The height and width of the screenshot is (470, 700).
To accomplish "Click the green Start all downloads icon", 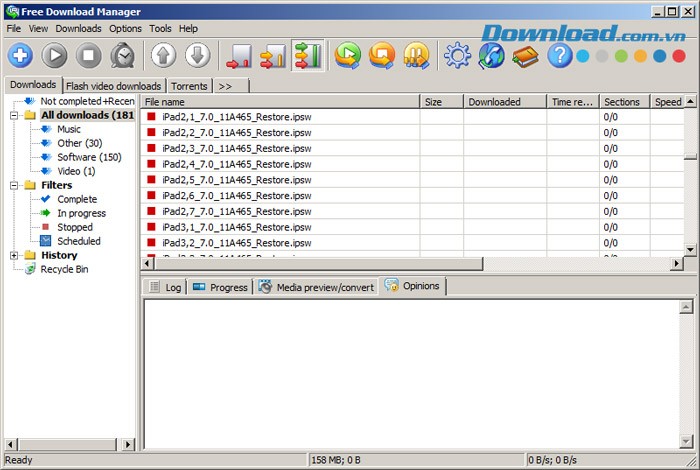I will click(348, 56).
